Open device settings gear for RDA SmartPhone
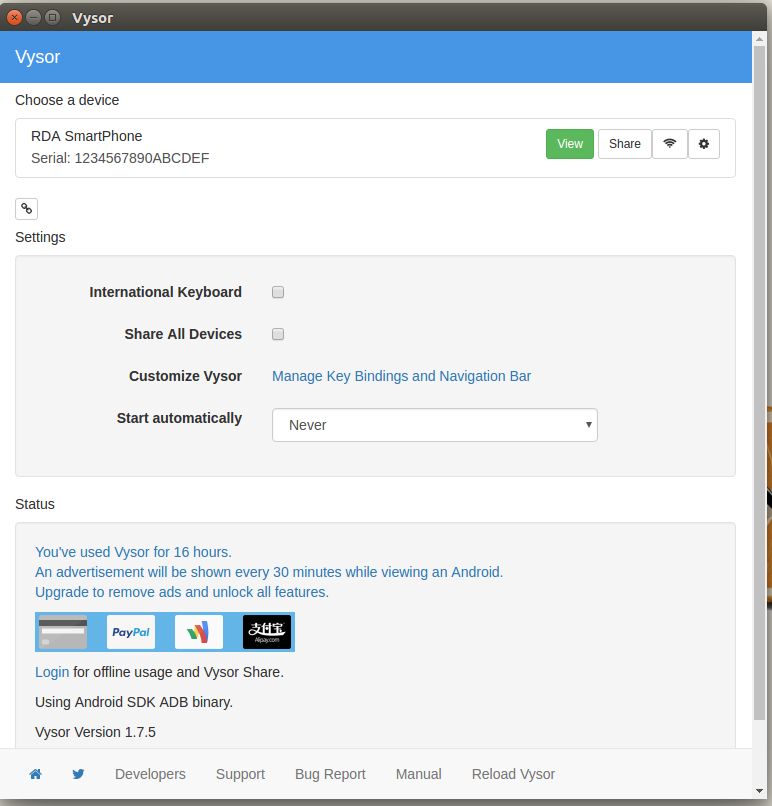Viewport: 772px width, 806px height. pyautogui.click(x=704, y=144)
